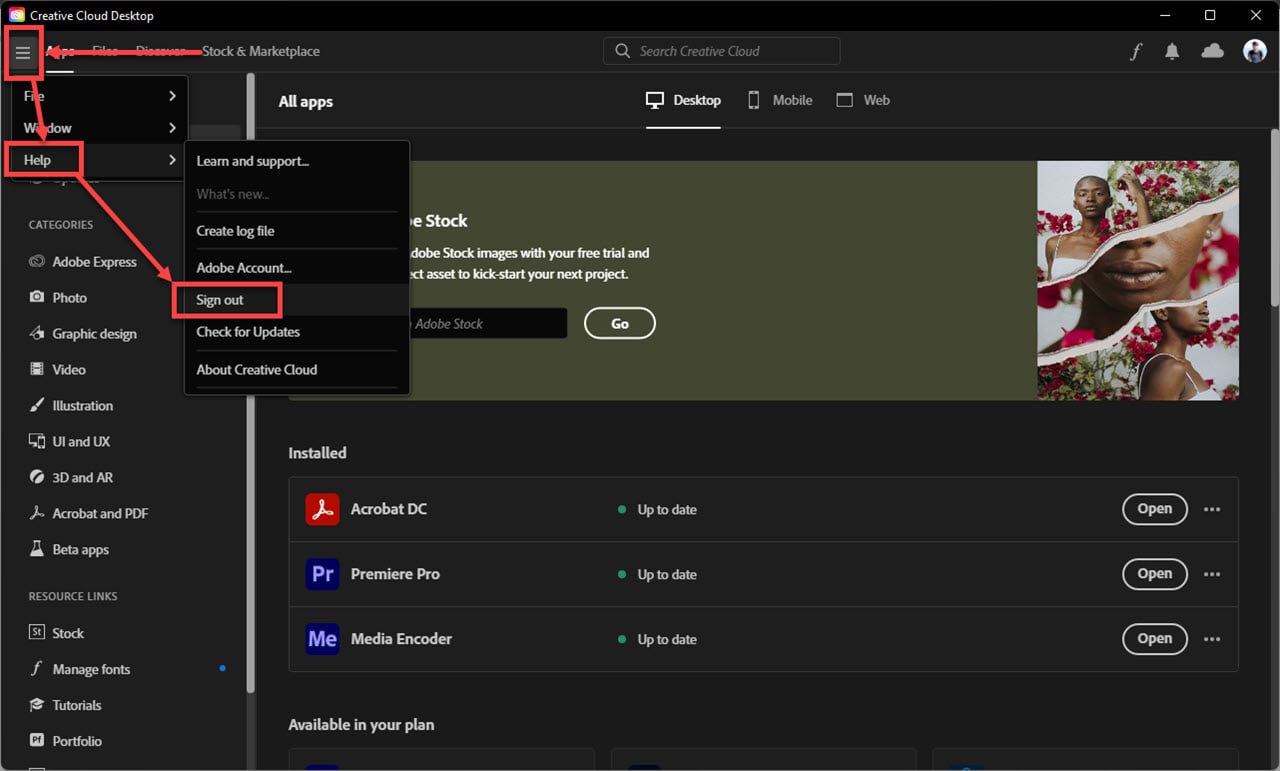
Task: Switch to the Web tab
Action: (863, 100)
